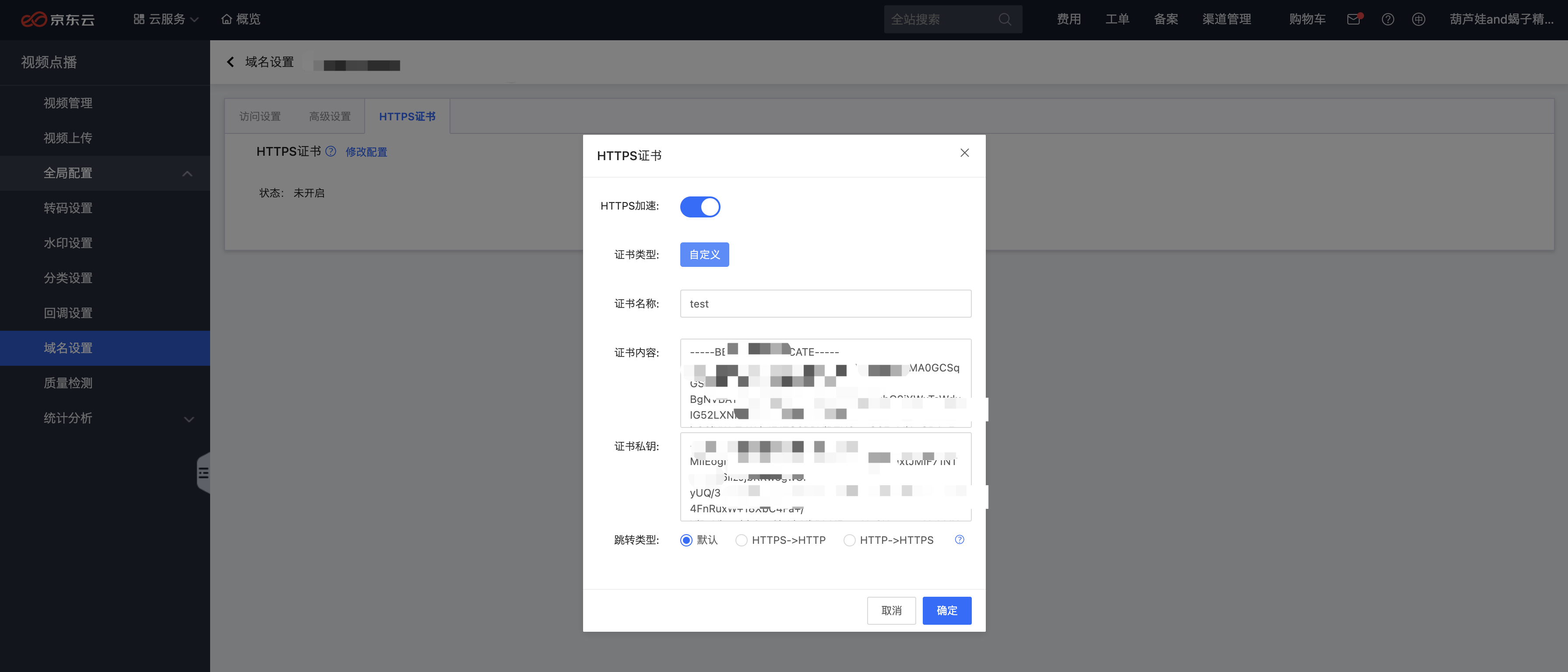Click the 视频点播 sidebar title
This screenshot has height=672, width=1568.
click(49, 62)
